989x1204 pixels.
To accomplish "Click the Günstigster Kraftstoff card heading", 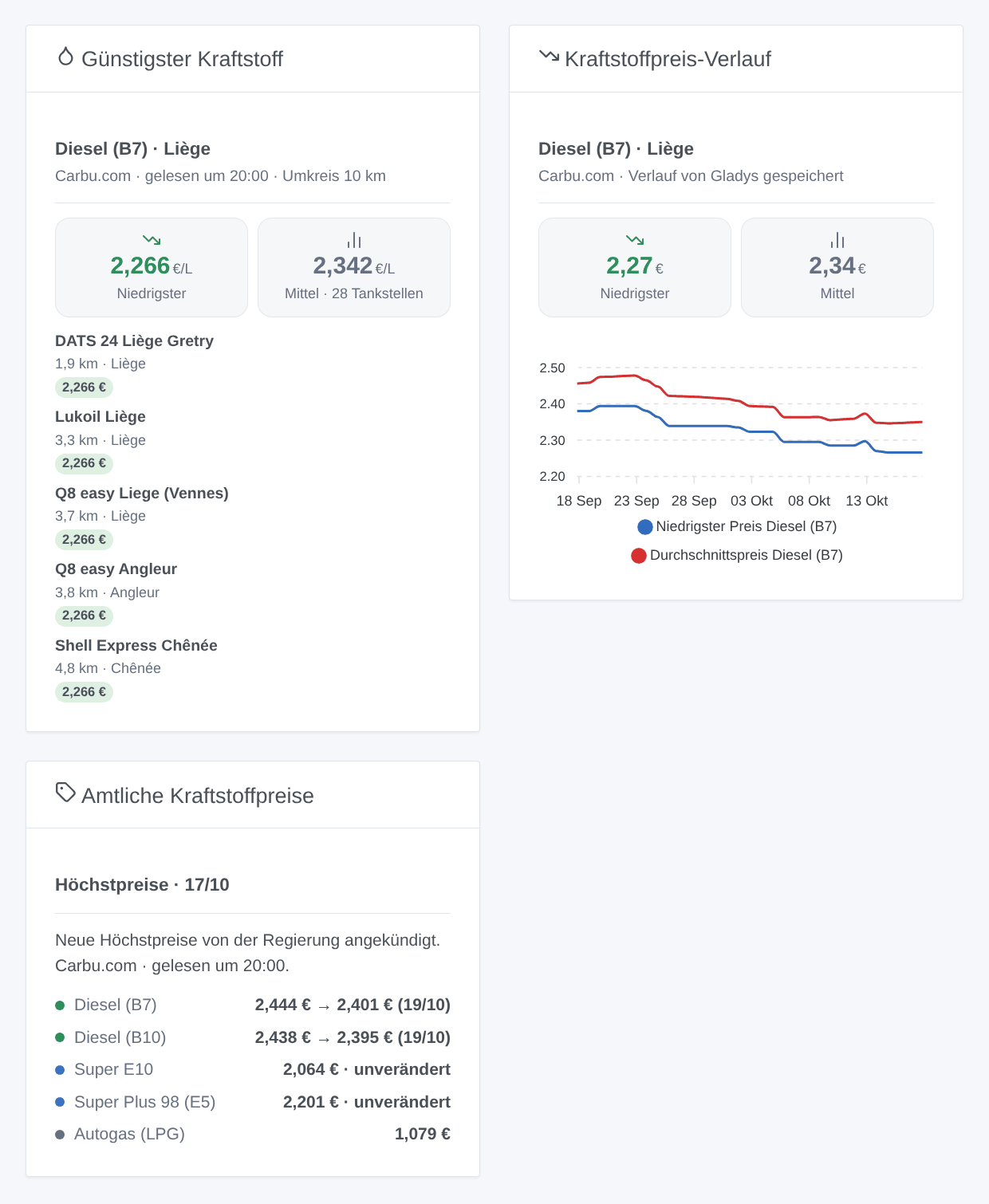I will pyautogui.click(x=182, y=59).
